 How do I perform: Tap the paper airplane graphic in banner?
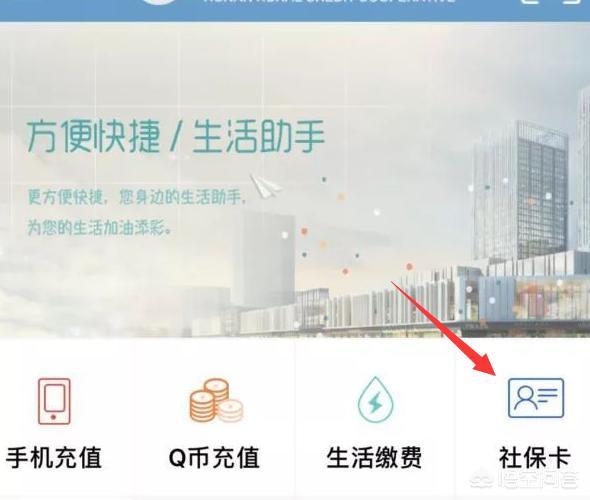[x=265, y=186]
